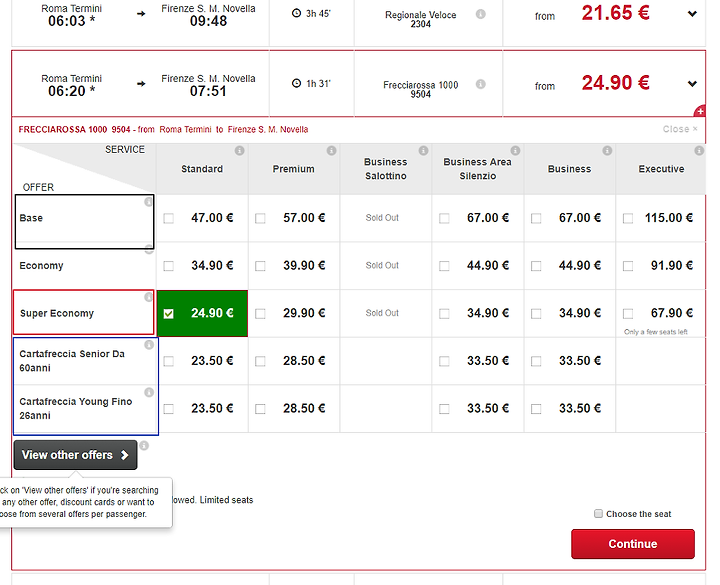This screenshot has height=585, width=720.
Task: Check Base Executive 115.00 € checkbox
Action: (x=628, y=218)
